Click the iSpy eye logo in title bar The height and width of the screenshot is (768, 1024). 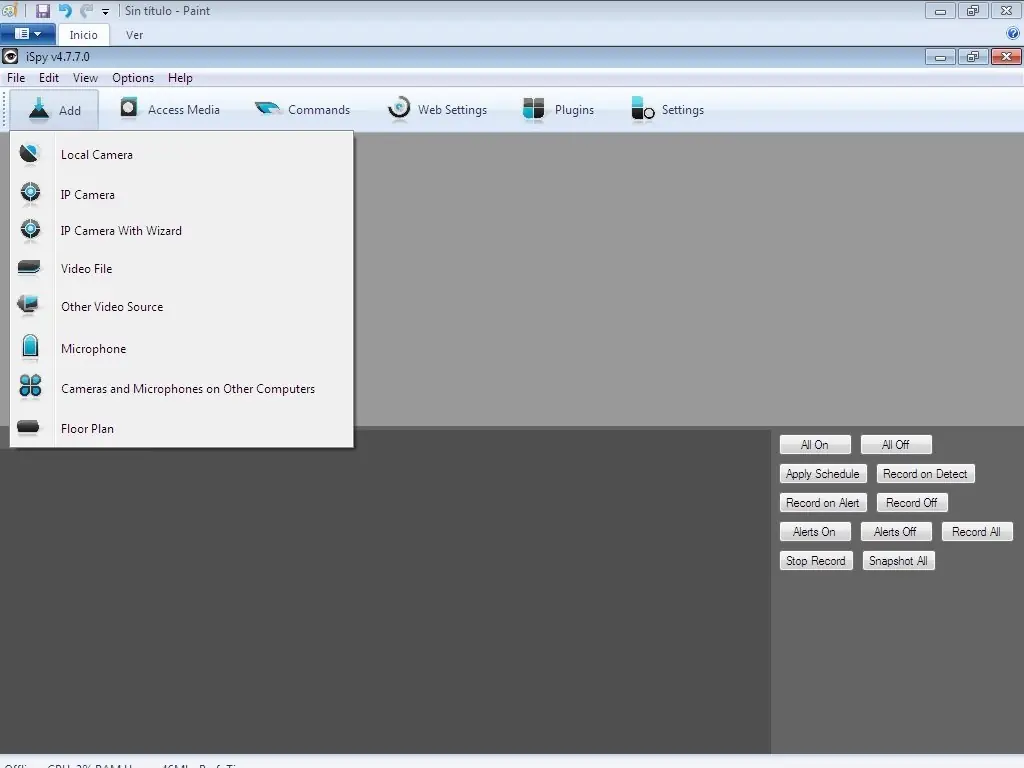(x=10, y=57)
